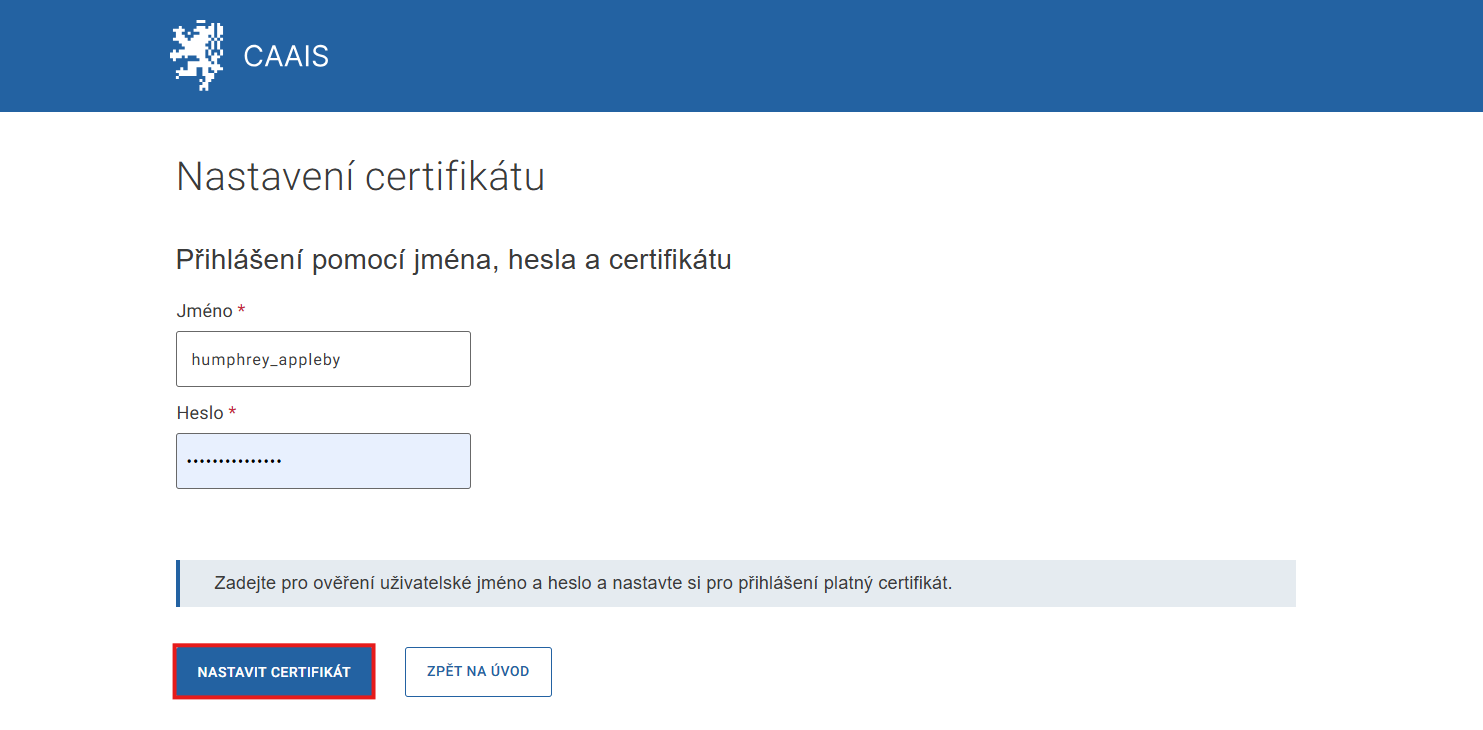Focus the Jméno input field

323,359
